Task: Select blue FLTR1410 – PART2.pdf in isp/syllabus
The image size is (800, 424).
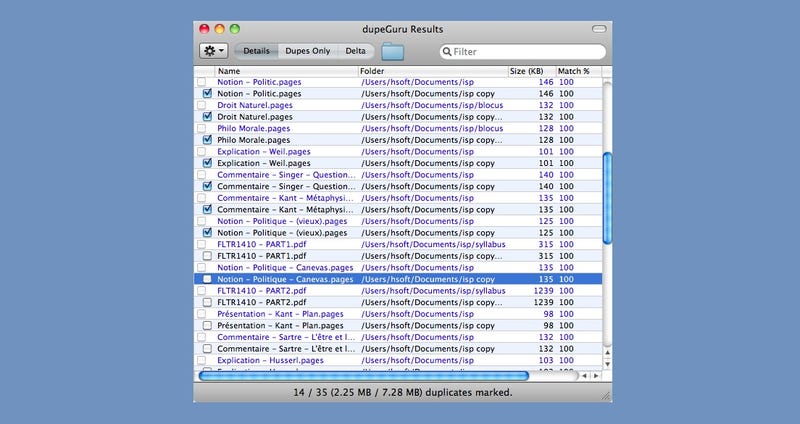Action: pos(398,291)
